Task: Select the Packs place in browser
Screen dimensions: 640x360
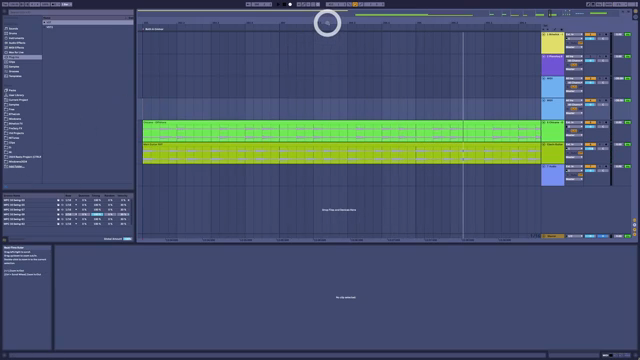Action: tap(13, 90)
